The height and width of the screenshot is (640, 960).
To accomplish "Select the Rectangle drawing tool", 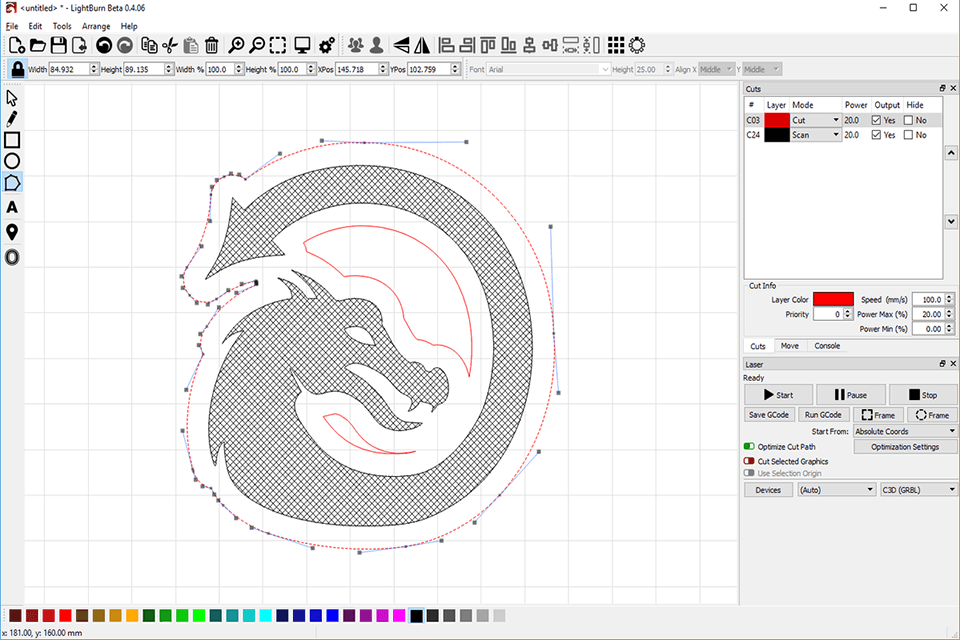I will pos(12,141).
